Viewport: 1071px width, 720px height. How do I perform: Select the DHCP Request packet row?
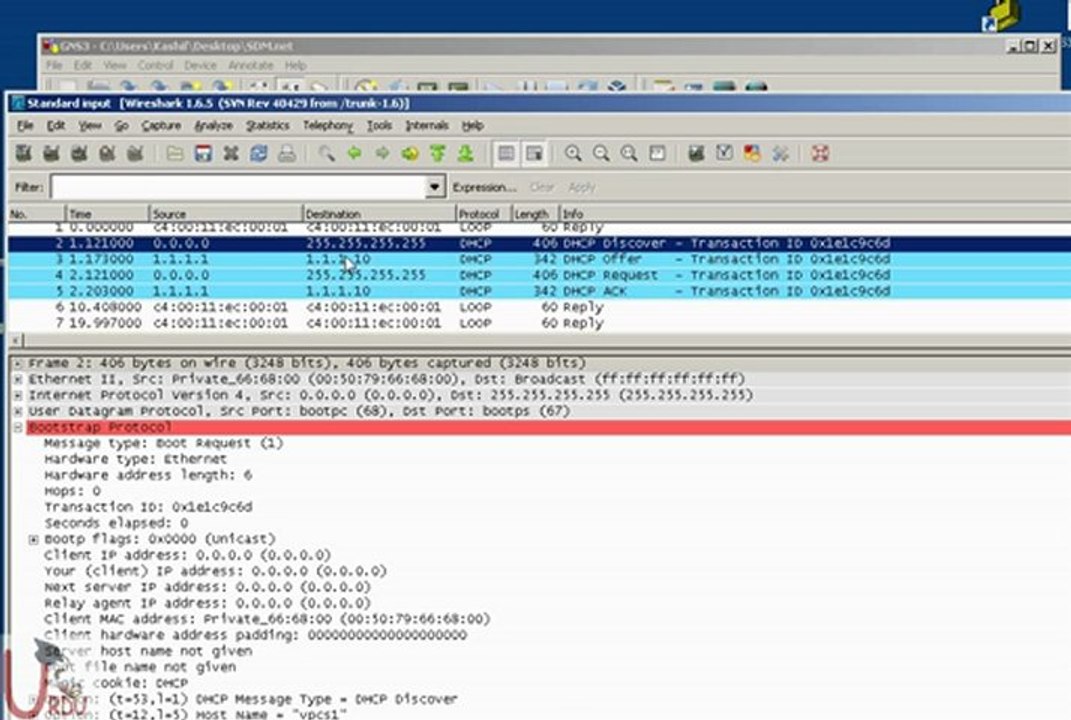[x=540, y=275]
